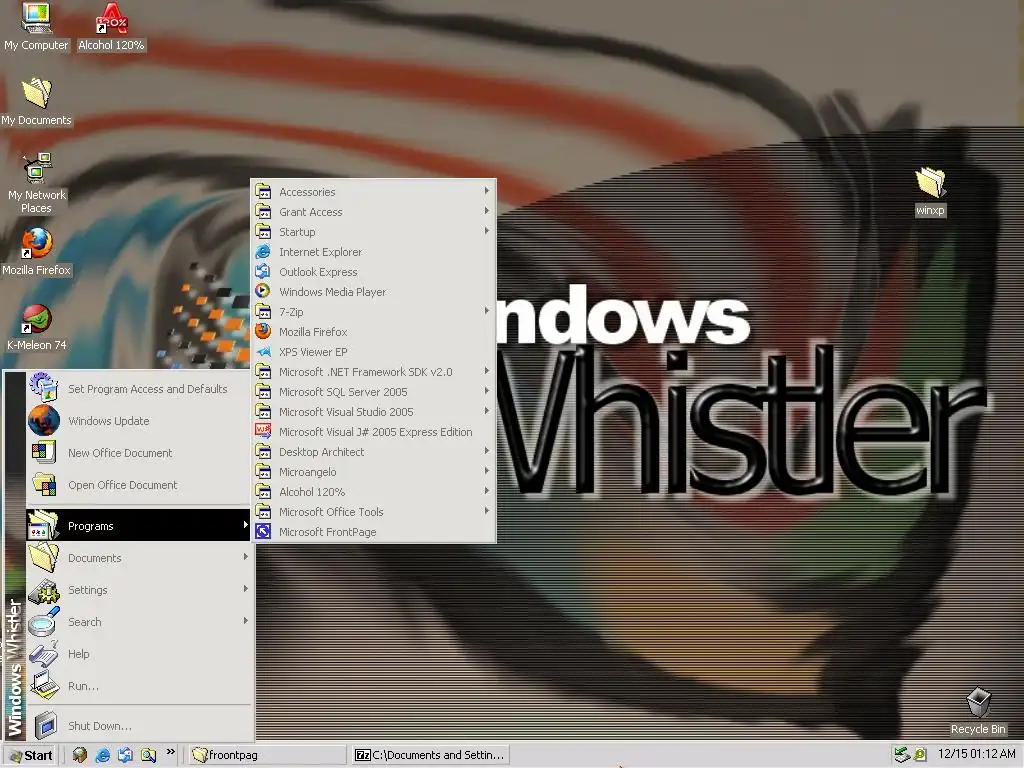1024x768 pixels.
Task: Select the Alcohol 120% desktop shortcut
Action: 111,26
